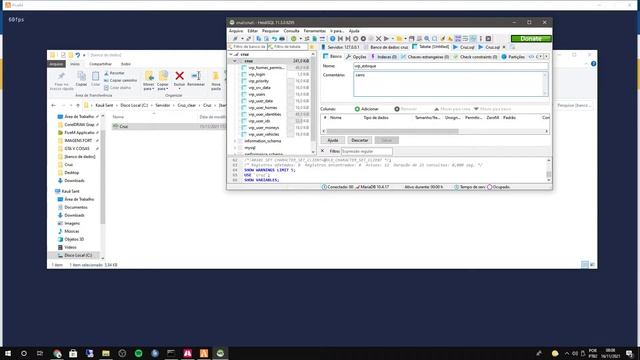Click the copy icon in HeidiSQL toolbar

tap(259, 38)
